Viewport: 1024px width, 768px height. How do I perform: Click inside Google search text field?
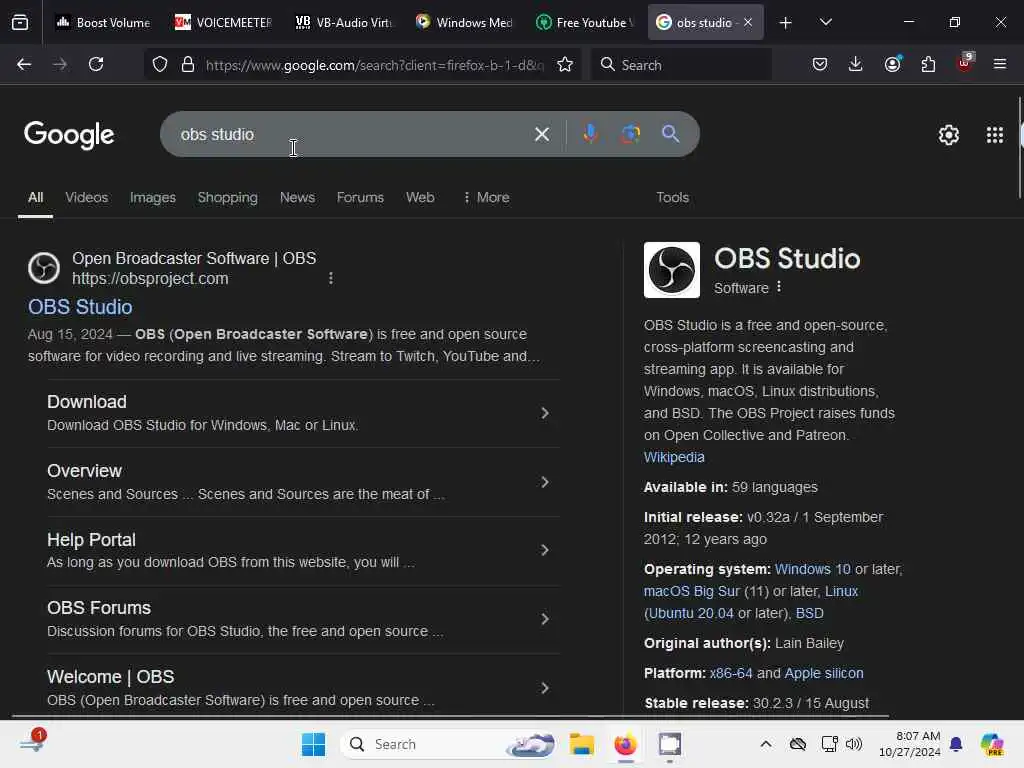tap(353, 134)
